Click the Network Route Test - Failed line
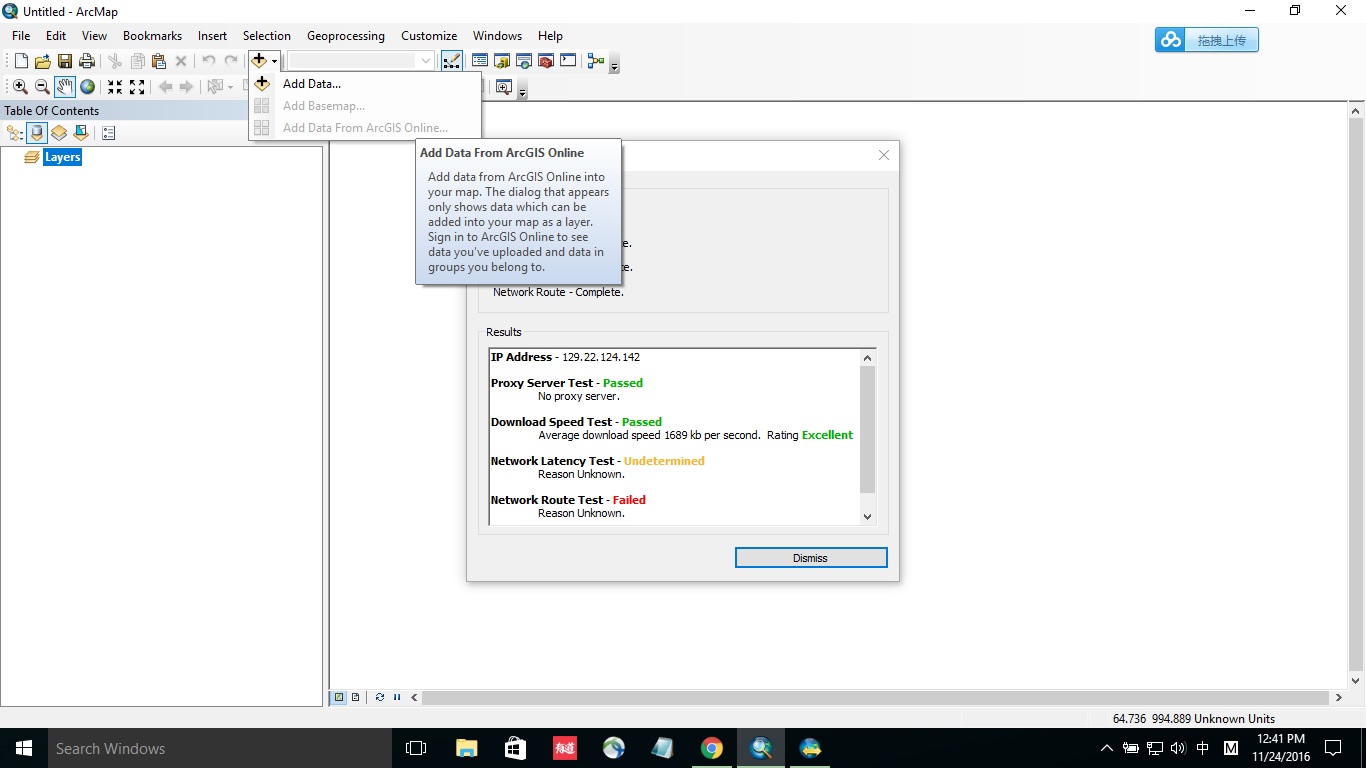Screen dimensions: 1366x768 click(568, 500)
